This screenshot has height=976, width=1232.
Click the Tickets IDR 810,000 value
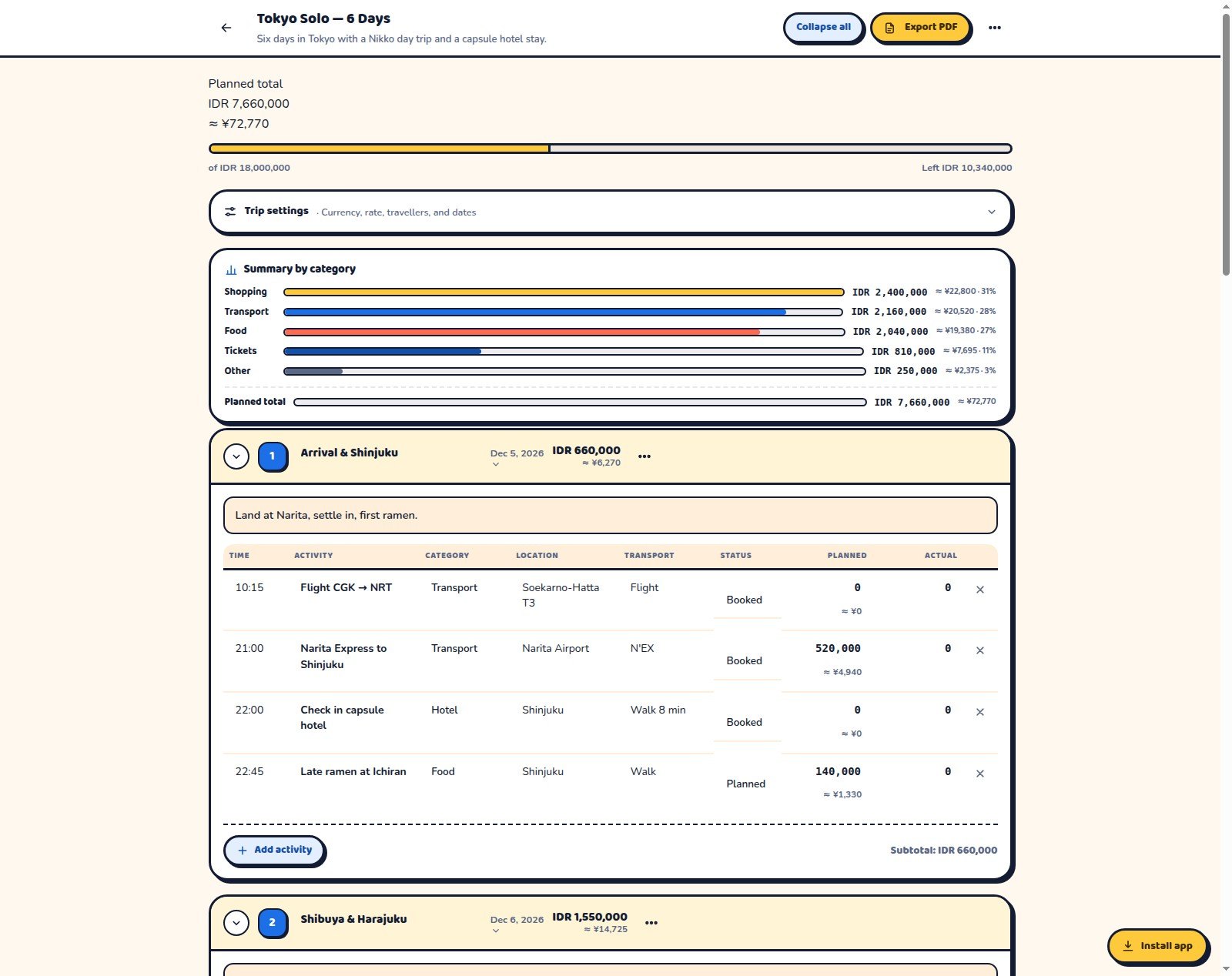pos(903,352)
